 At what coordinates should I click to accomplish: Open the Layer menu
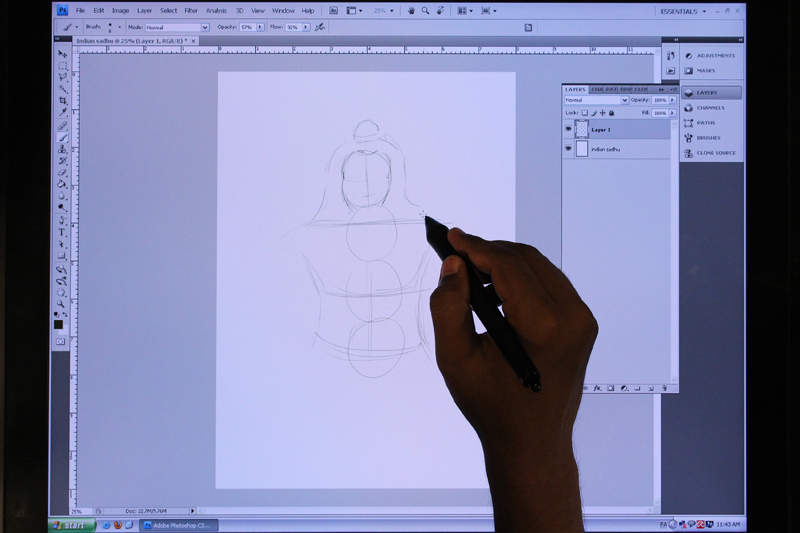144,10
